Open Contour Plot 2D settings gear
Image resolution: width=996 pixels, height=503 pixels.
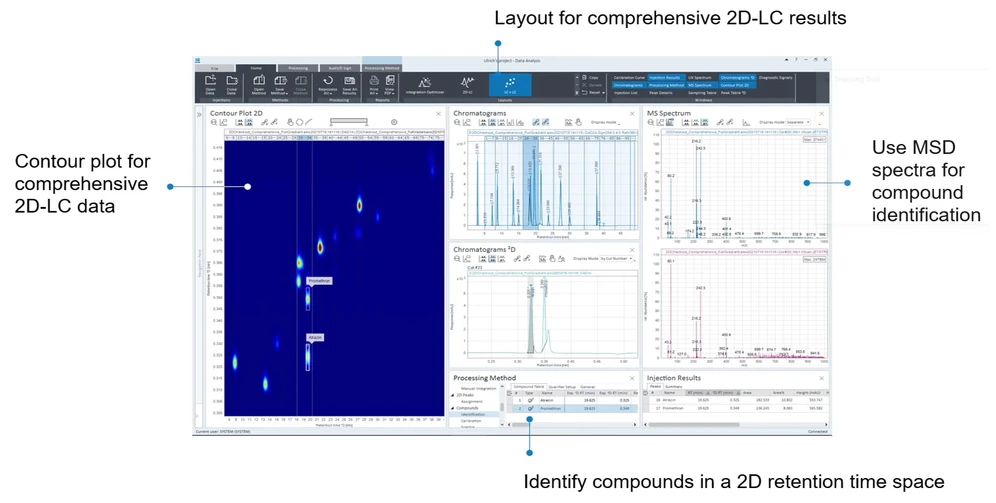394,122
